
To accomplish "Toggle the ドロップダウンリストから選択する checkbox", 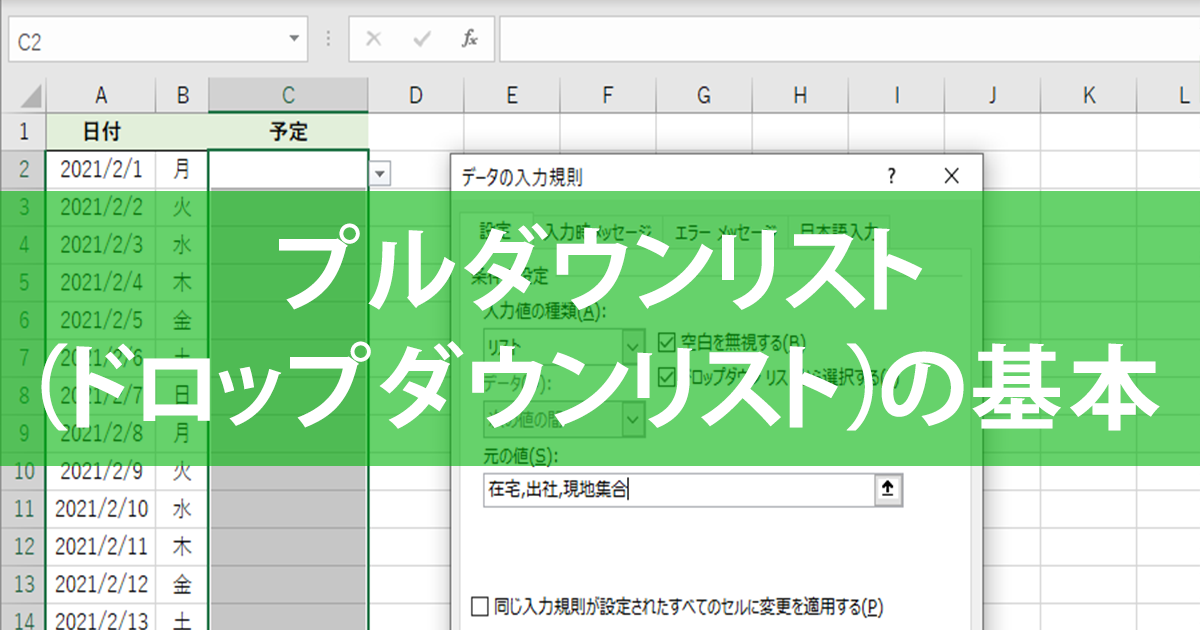I will pyautogui.click(x=668, y=378).
